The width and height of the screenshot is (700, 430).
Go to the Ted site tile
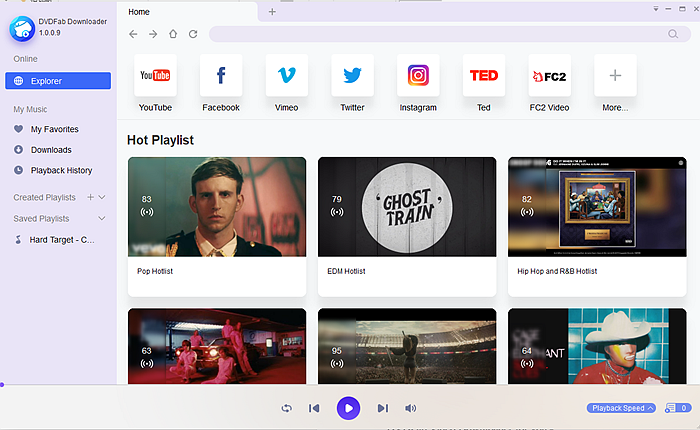pyautogui.click(x=484, y=76)
